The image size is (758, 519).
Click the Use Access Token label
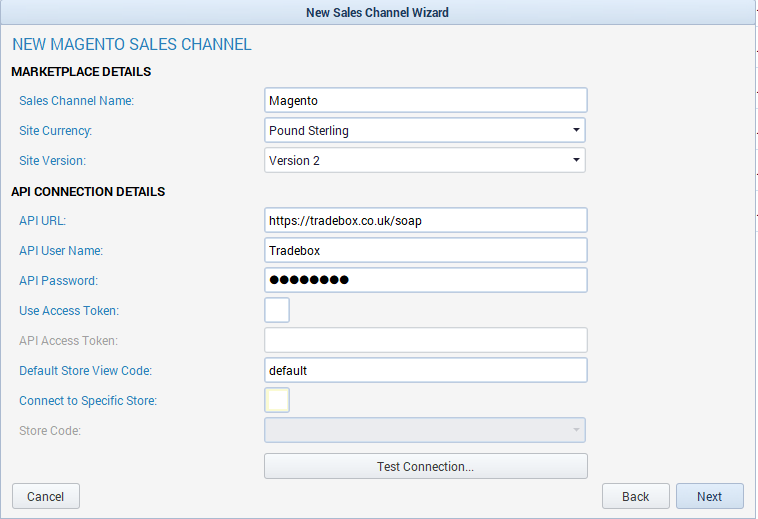click(x=69, y=311)
